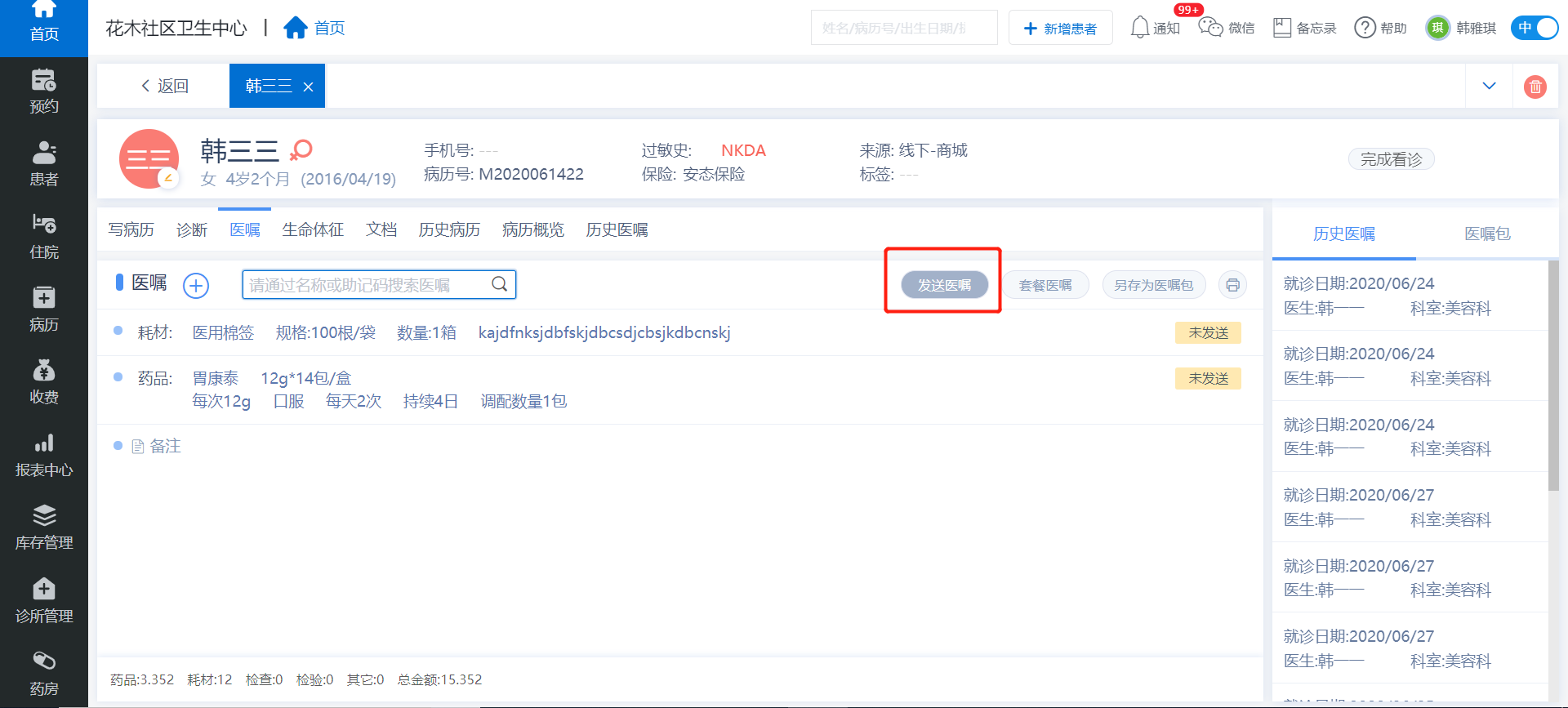The image size is (1568, 708).
Task: Click the print icon beside 另存为医嘱包
Action: [x=1232, y=285]
